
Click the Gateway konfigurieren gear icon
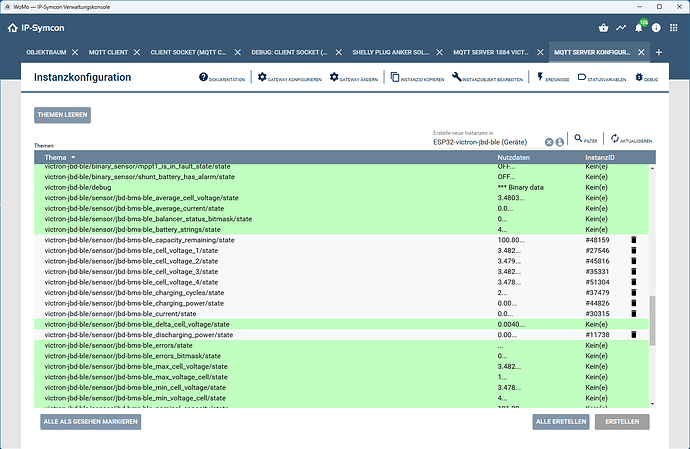tap(262, 77)
